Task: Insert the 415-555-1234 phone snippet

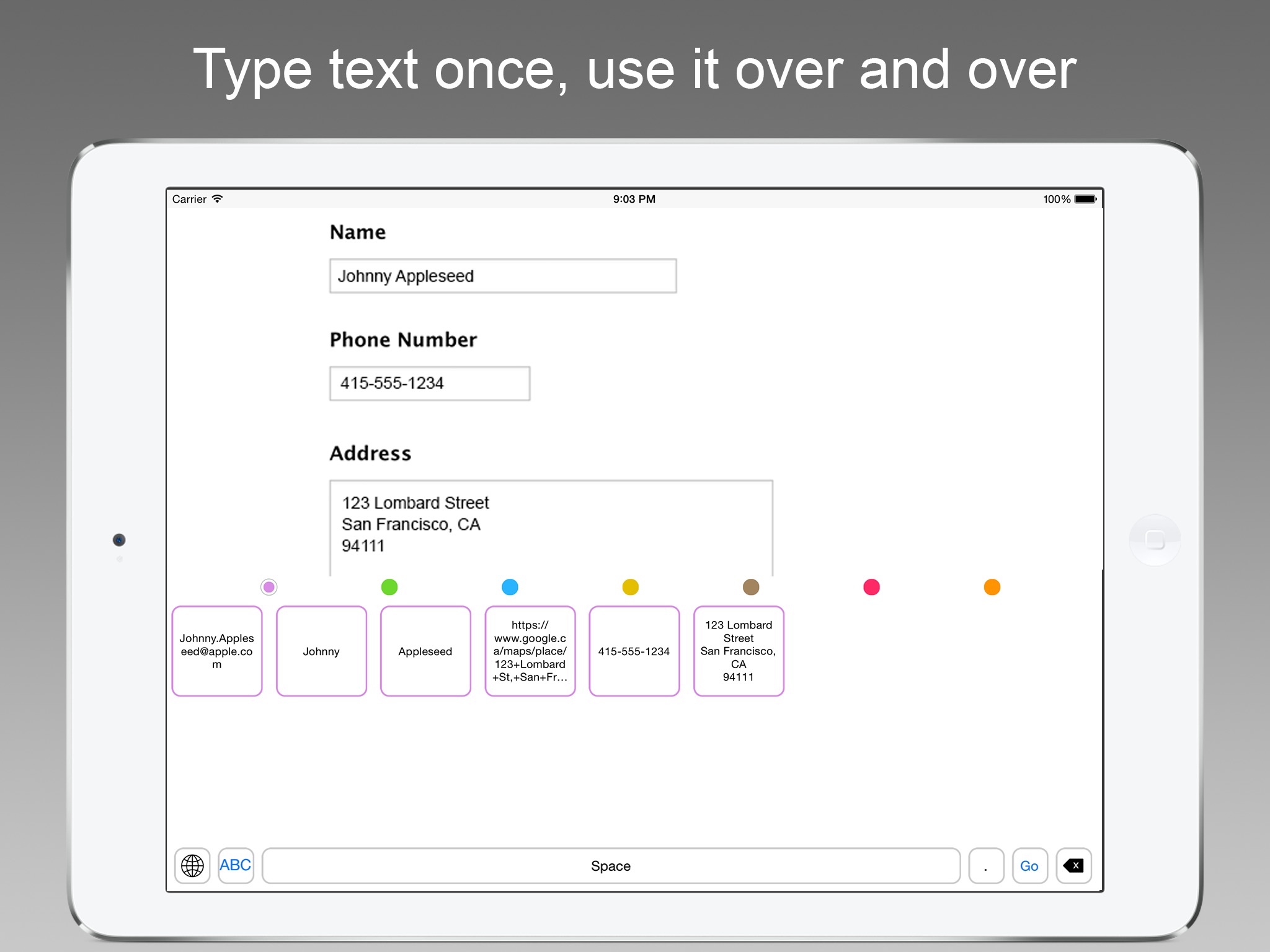Action: (634, 651)
